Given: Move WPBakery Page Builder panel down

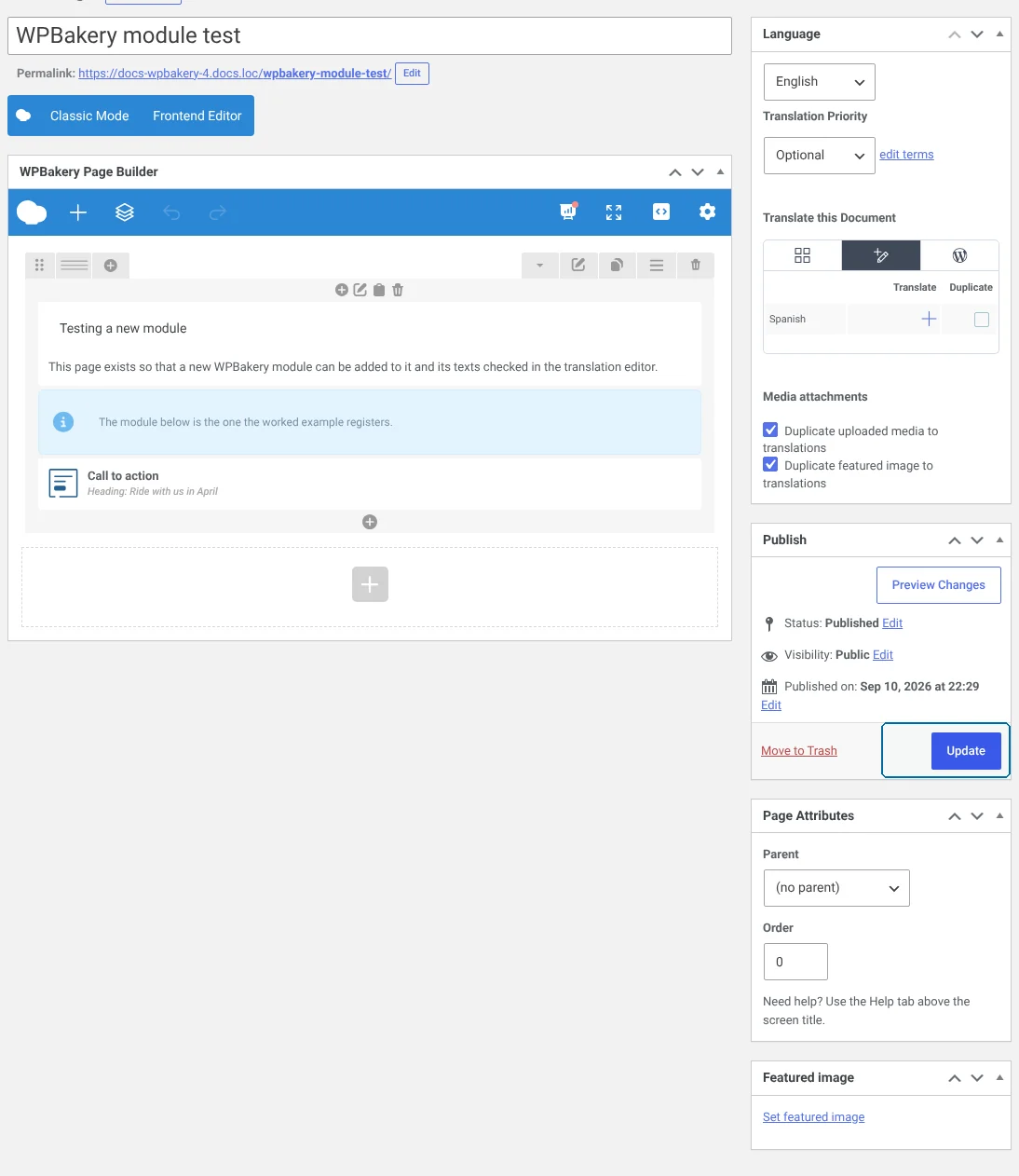Looking at the screenshot, I should coord(698,172).
